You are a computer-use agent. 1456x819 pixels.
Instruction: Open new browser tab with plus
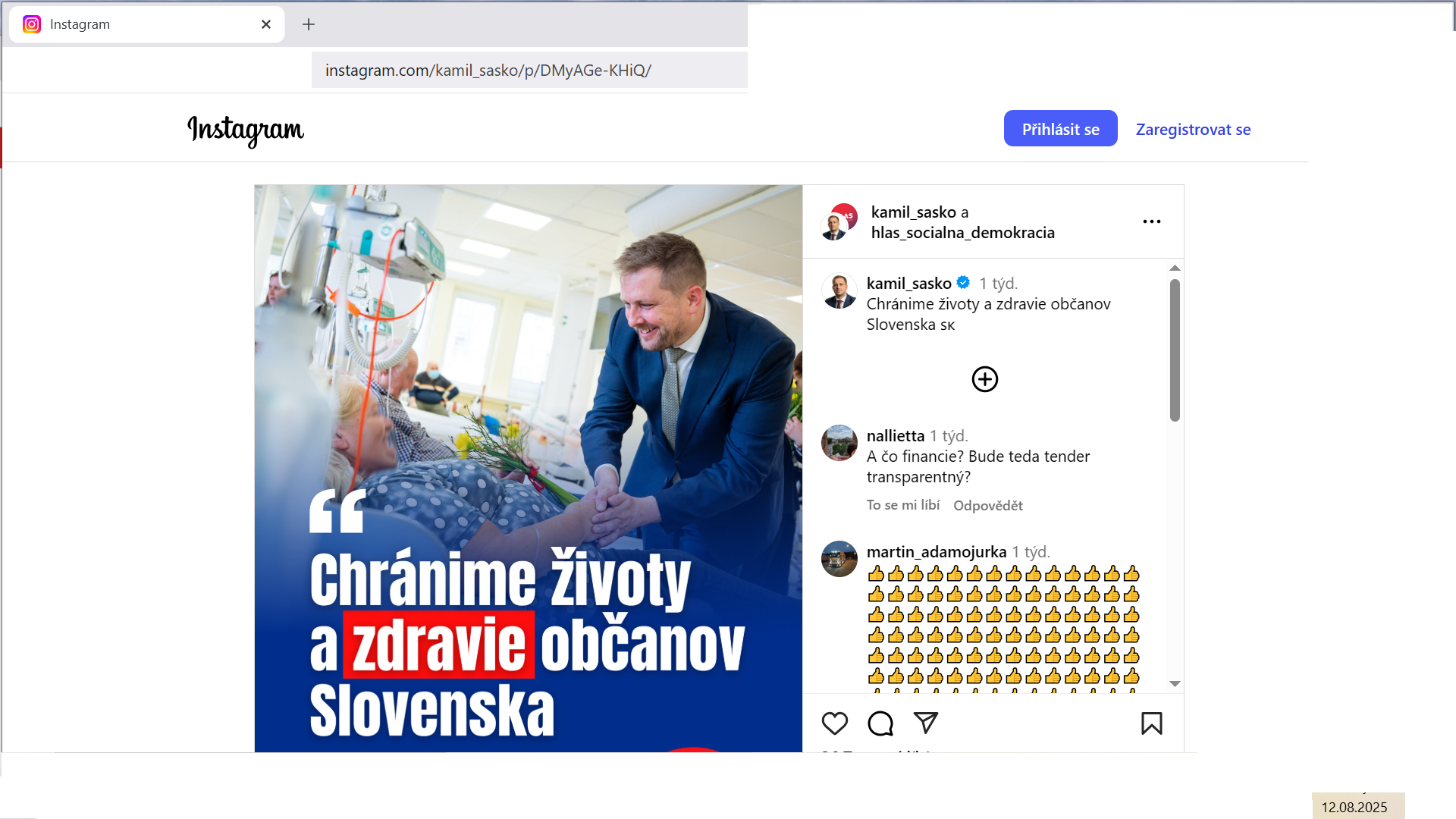[x=308, y=24]
